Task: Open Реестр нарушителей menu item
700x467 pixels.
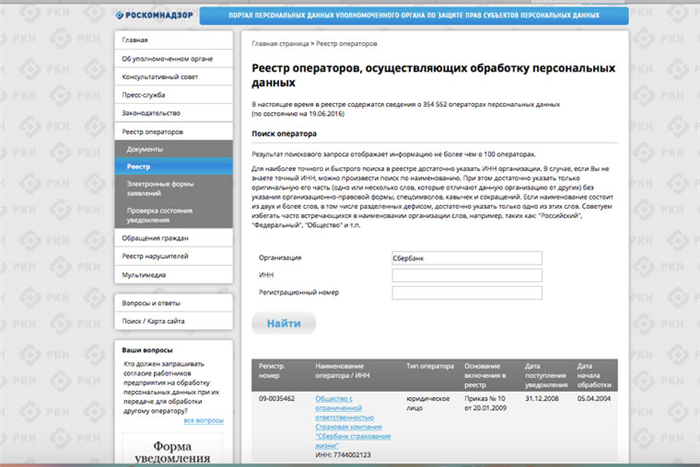Action: point(174,256)
